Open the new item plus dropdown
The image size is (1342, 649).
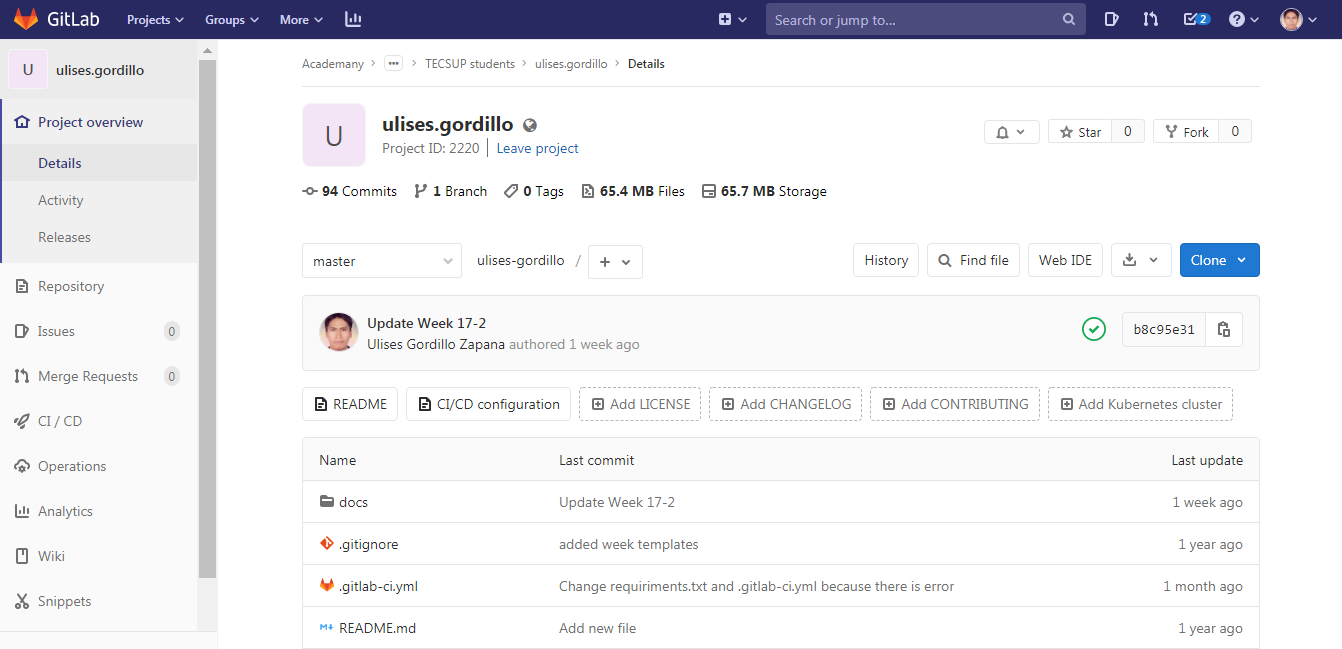[733, 19]
